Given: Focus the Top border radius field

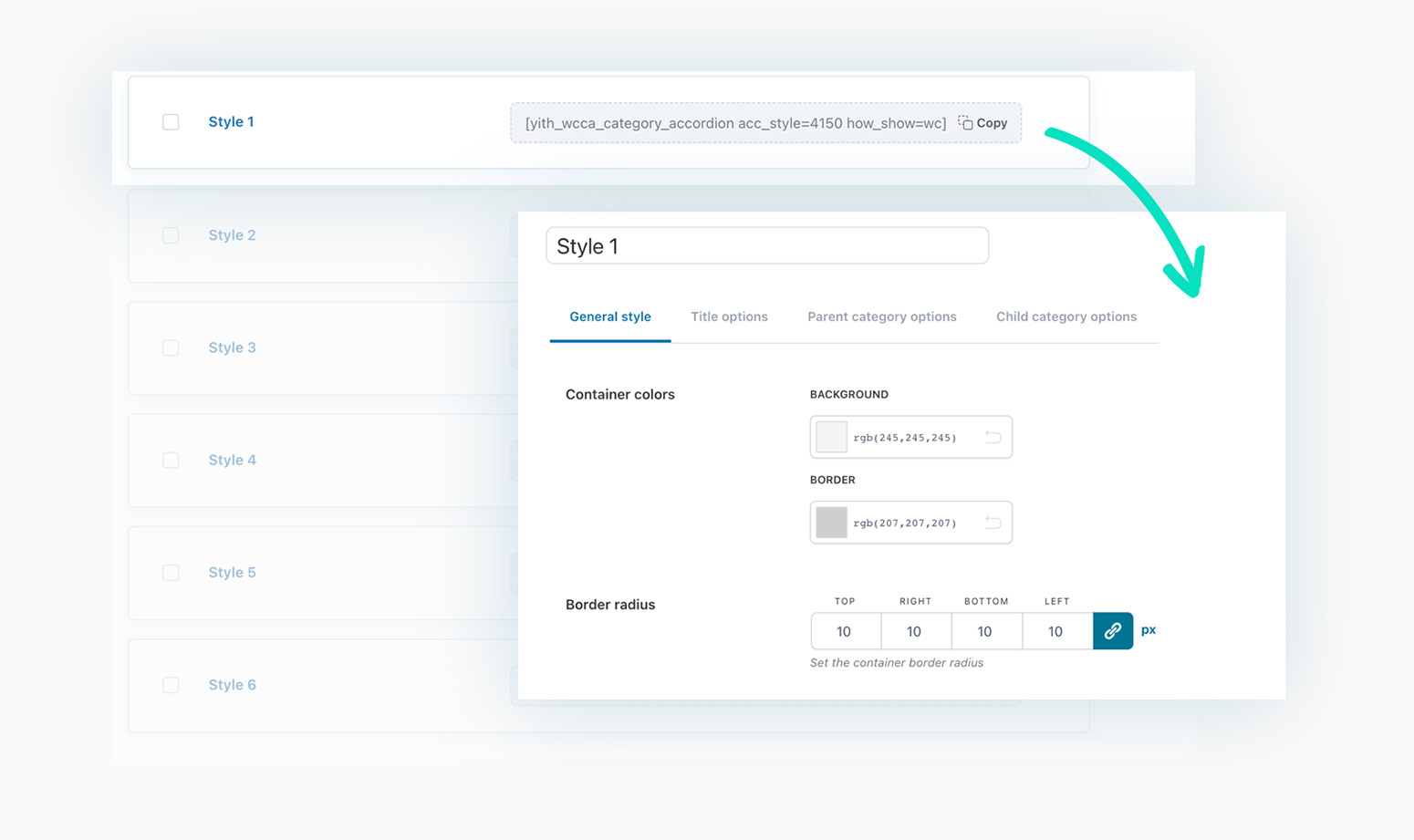Looking at the screenshot, I should 845,631.
